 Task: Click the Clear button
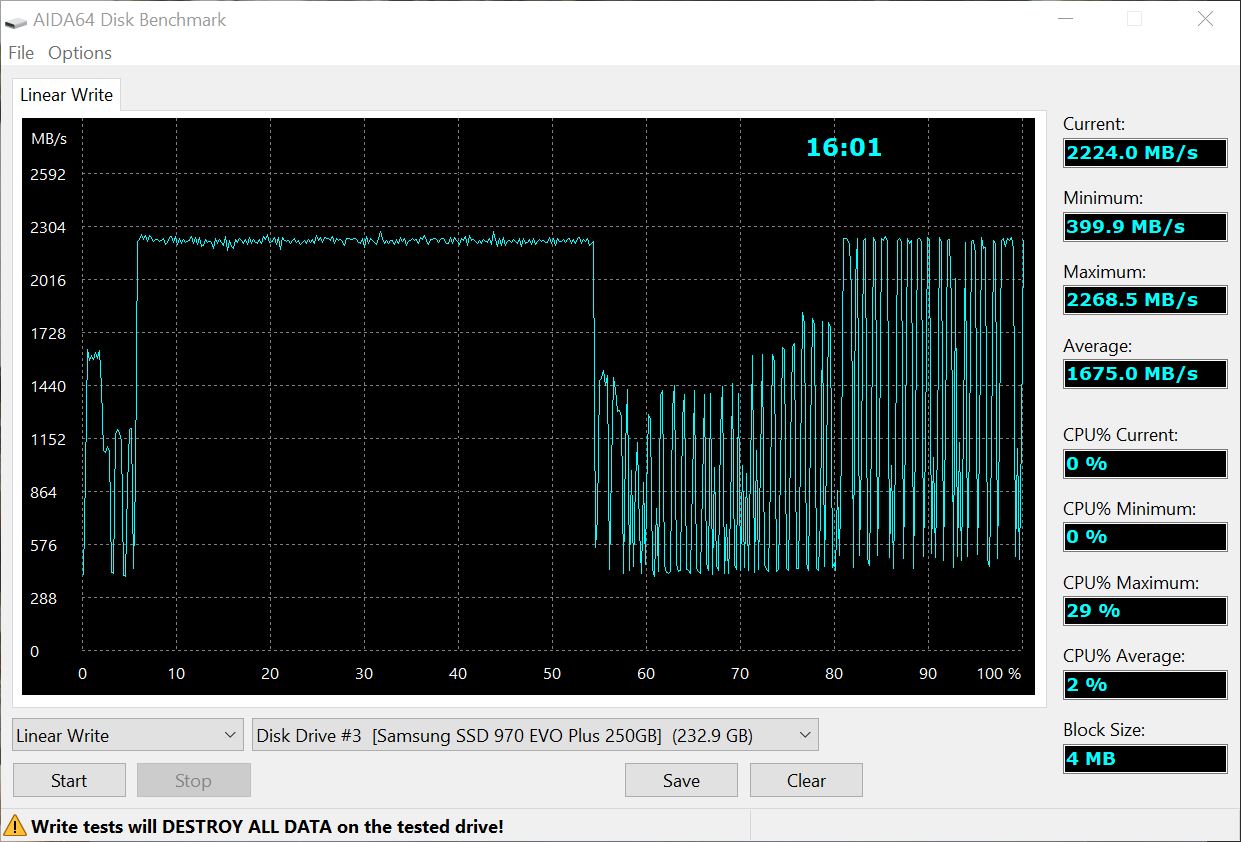pyautogui.click(x=806, y=780)
